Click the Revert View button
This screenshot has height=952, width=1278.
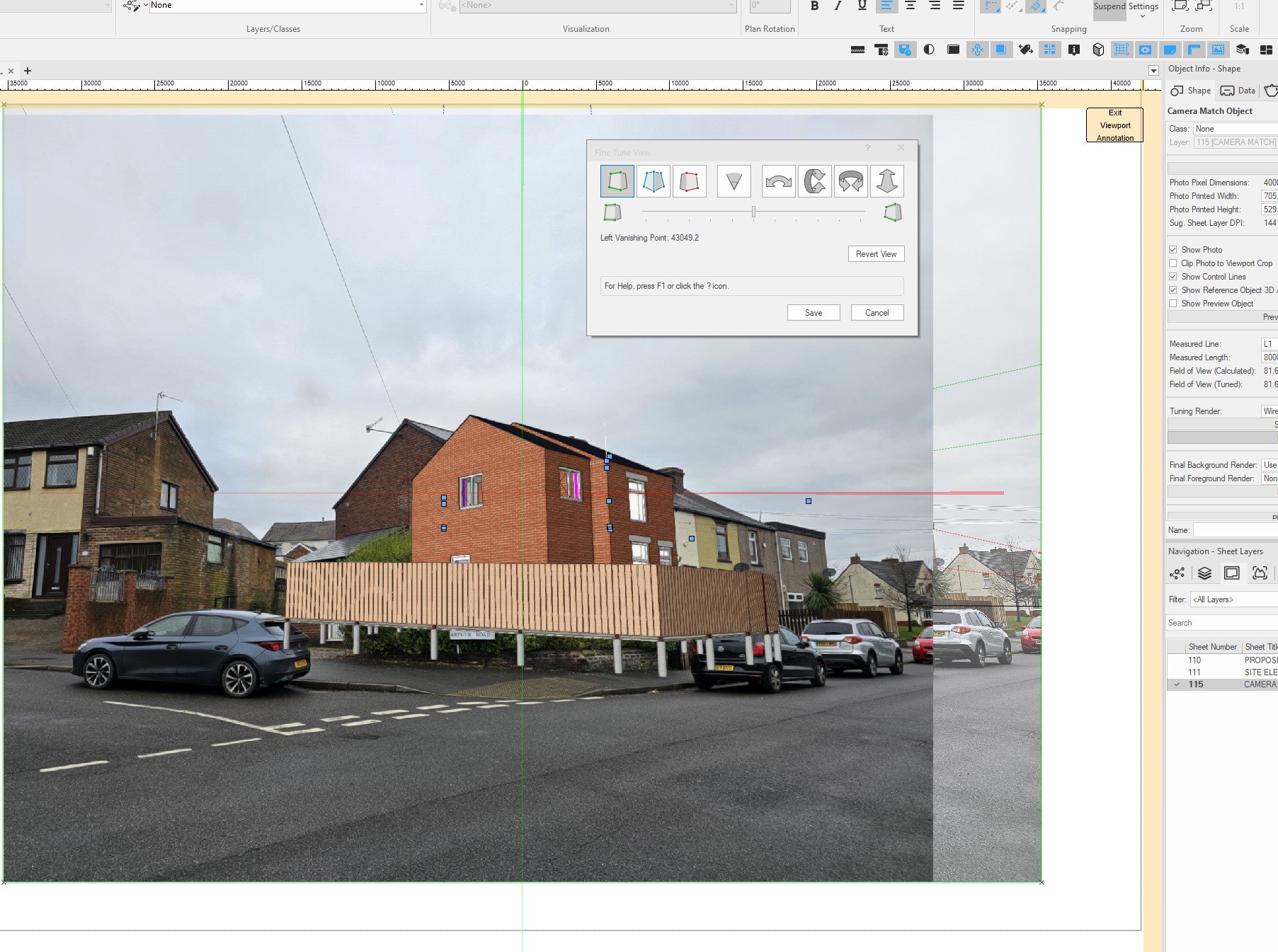pyautogui.click(x=876, y=254)
